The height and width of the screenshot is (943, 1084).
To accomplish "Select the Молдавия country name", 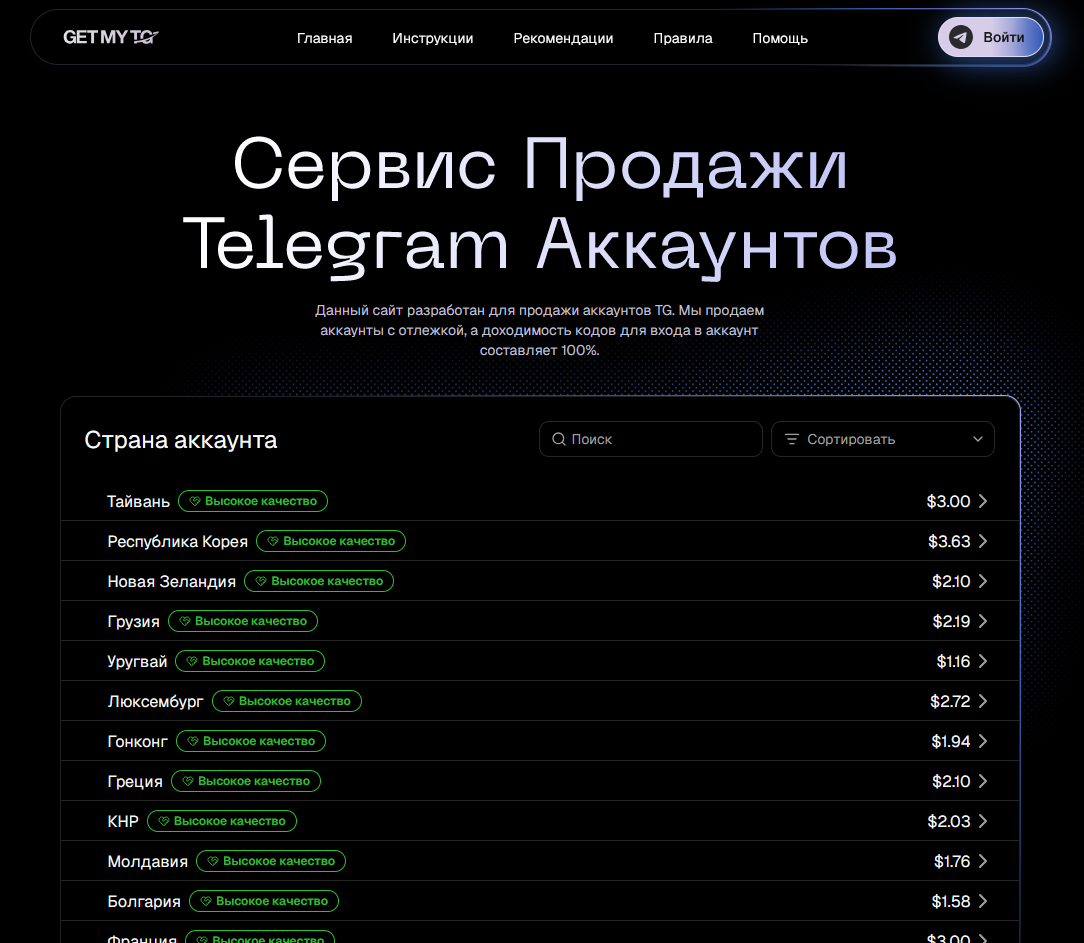I will [x=147, y=861].
